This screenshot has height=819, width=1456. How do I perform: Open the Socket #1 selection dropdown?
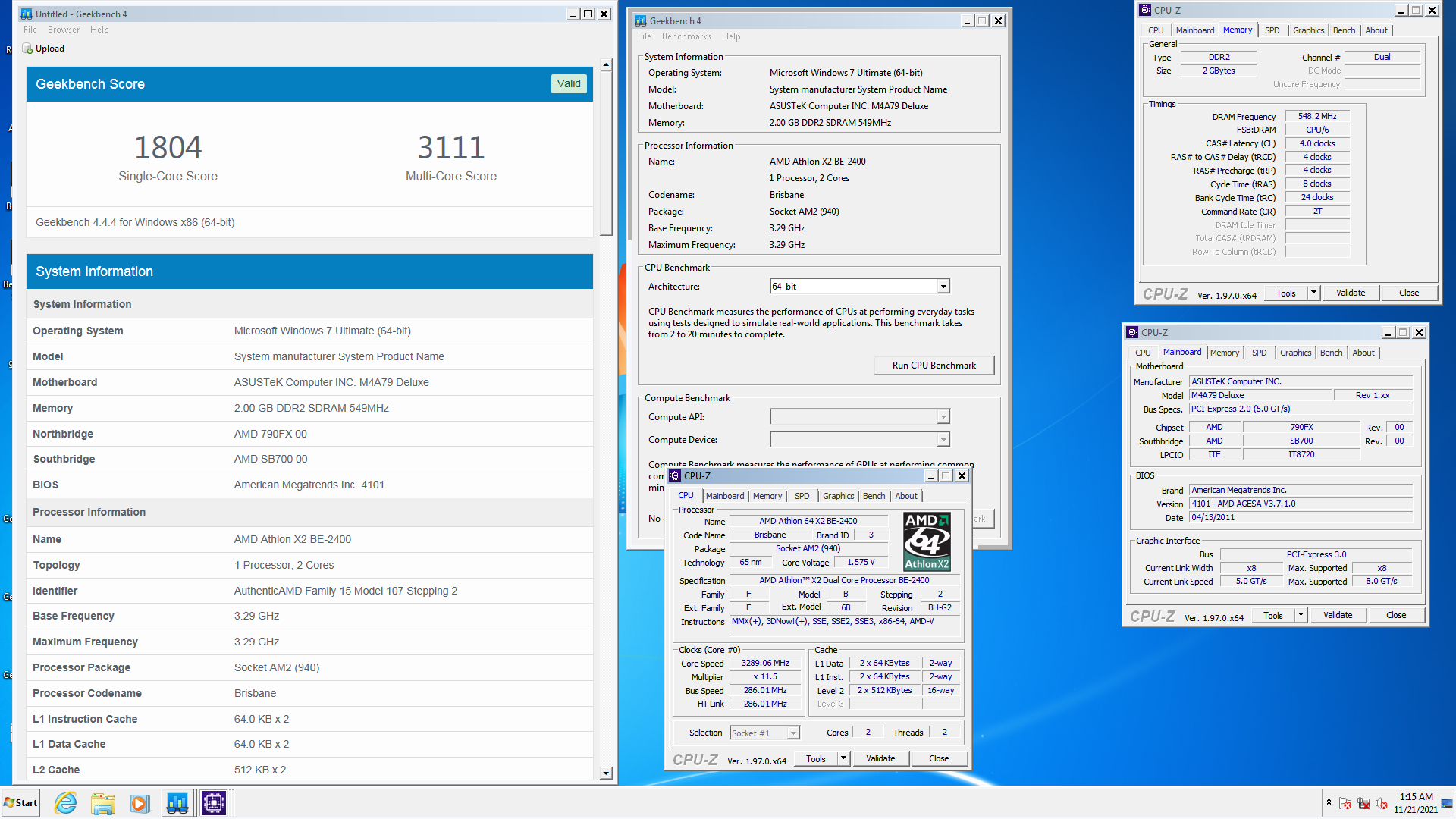(x=793, y=733)
